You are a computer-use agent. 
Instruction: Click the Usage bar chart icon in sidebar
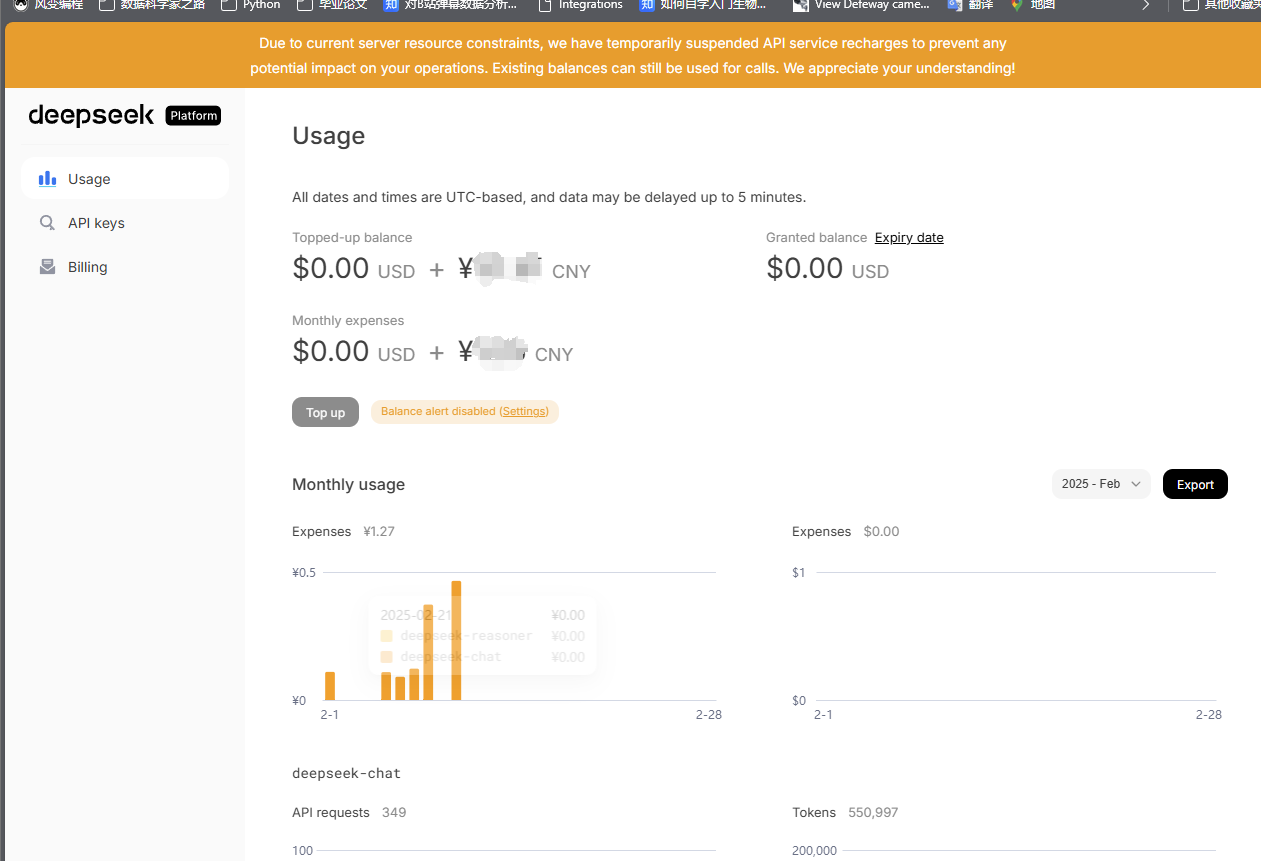click(47, 179)
